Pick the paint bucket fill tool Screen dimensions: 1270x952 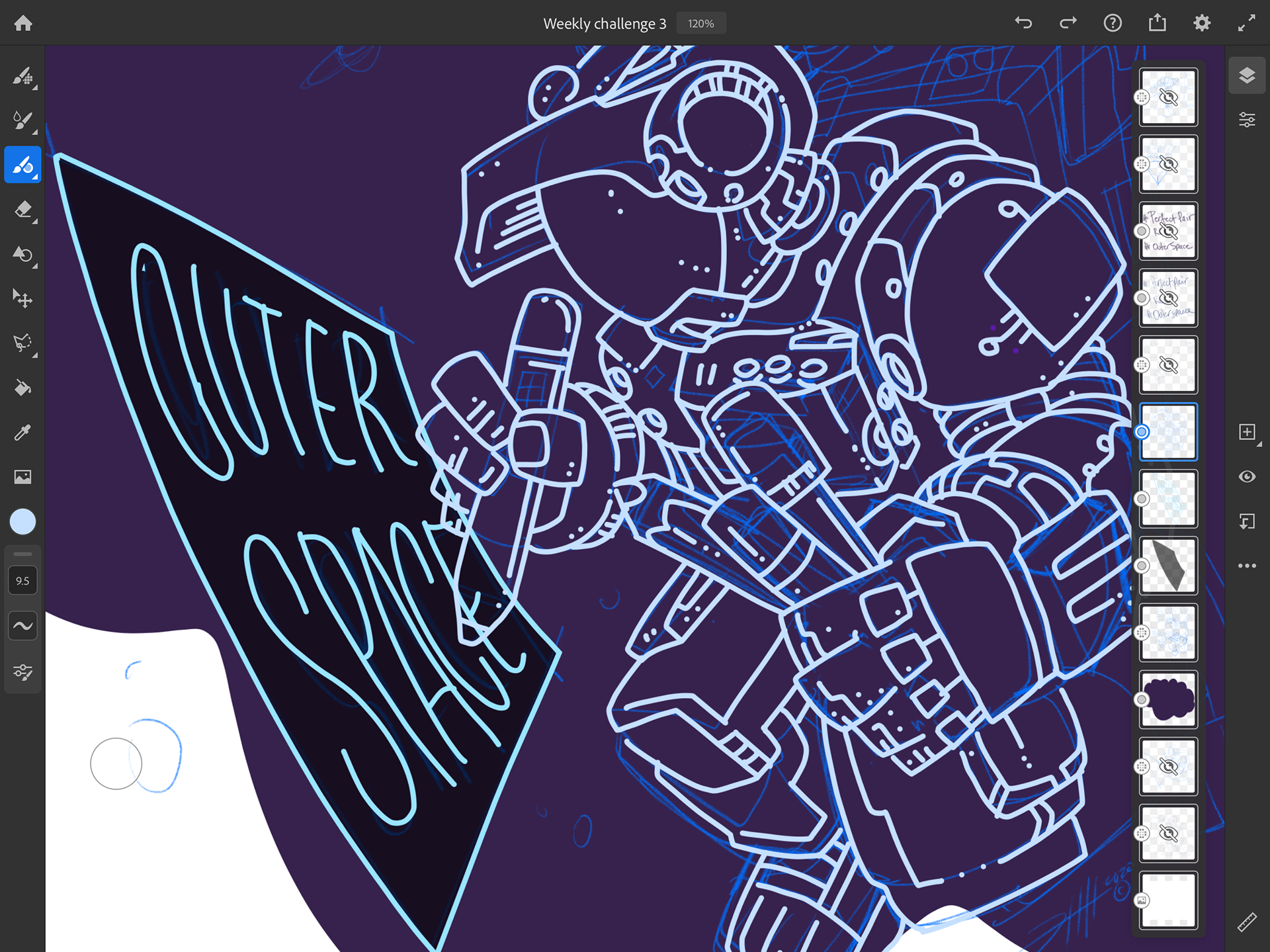22,388
